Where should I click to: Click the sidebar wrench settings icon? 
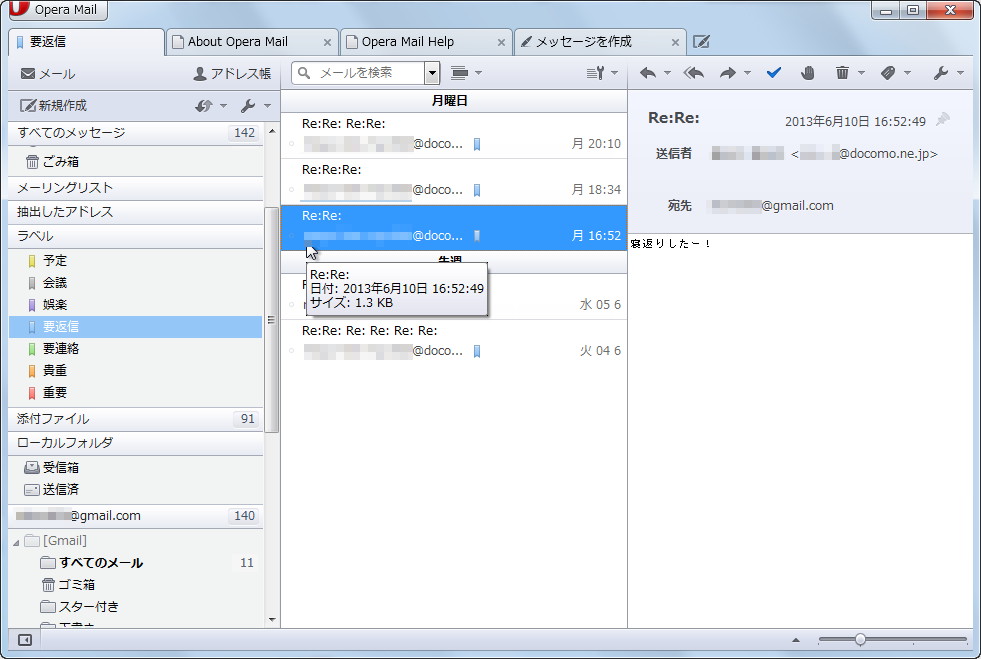[248, 106]
